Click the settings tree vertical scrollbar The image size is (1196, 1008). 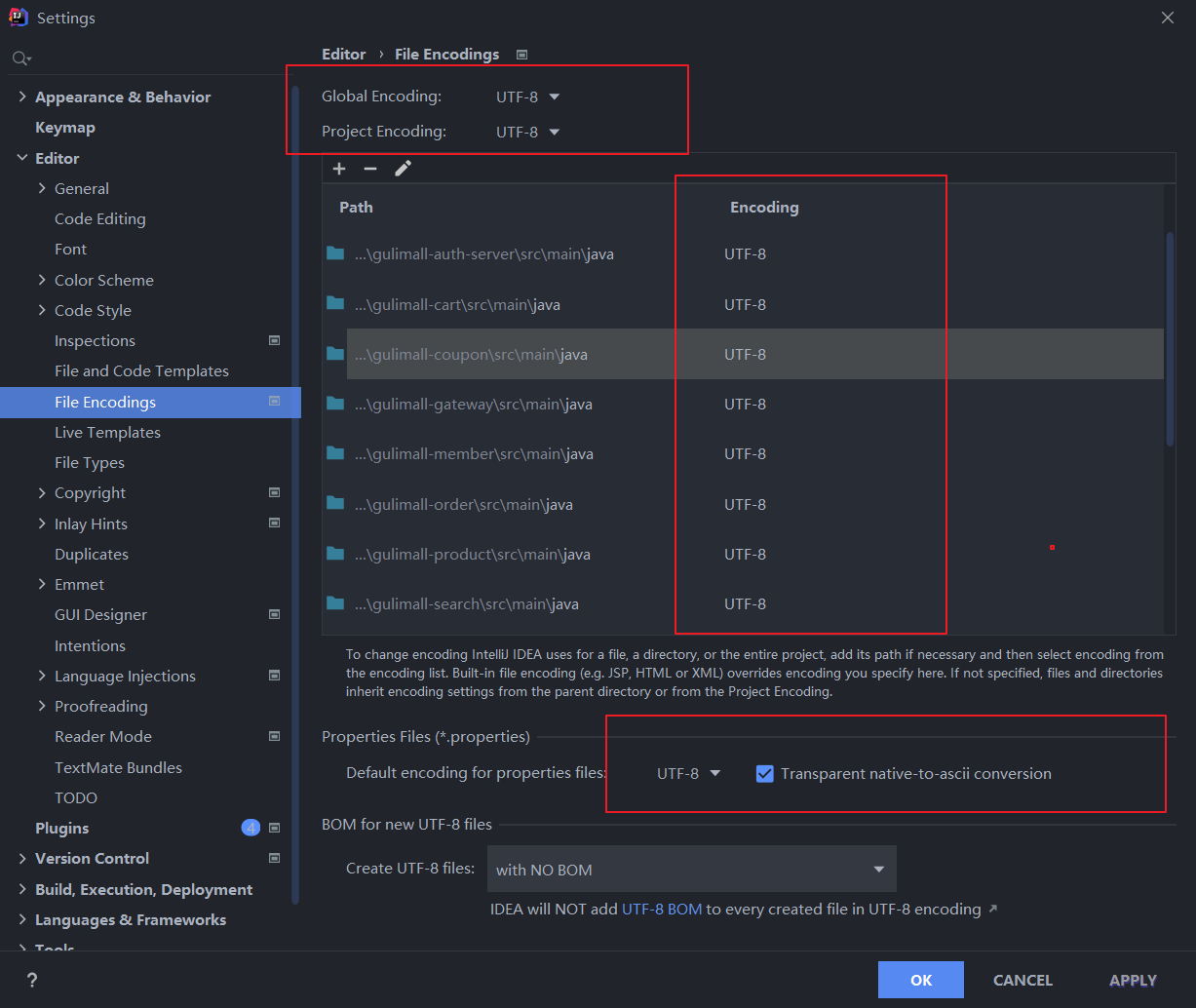pos(295,496)
